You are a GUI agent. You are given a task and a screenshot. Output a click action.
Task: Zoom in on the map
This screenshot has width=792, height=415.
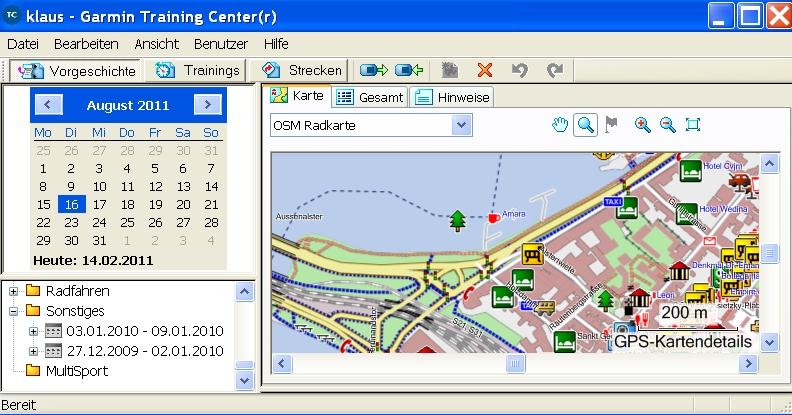click(x=642, y=125)
